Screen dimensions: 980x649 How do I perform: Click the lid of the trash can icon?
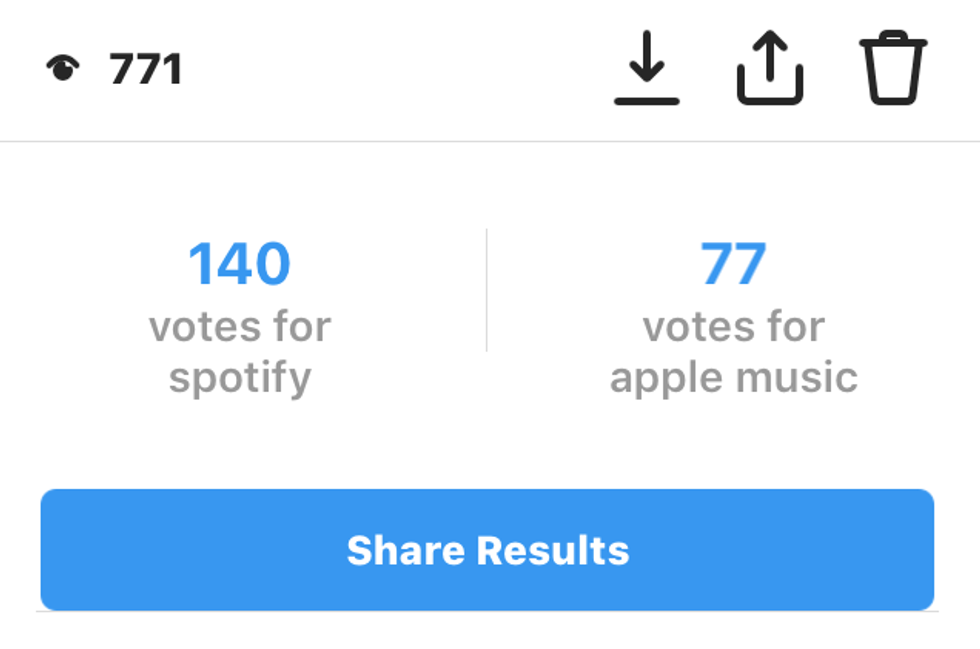[893, 41]
